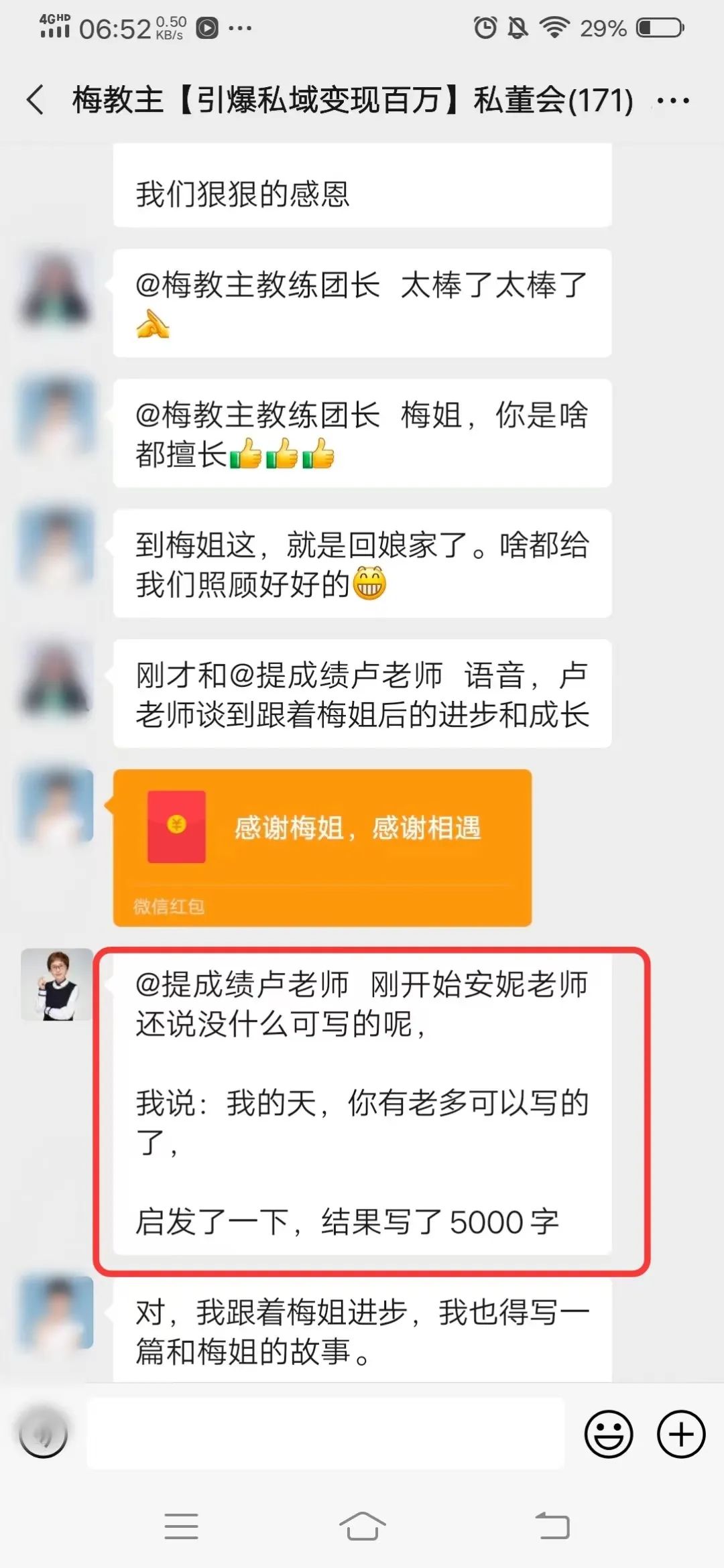Tap the @提成绩卢老师 mention in highlighted message
Viewport: 724px width, 1568px height.
click(x=242, y=984)
